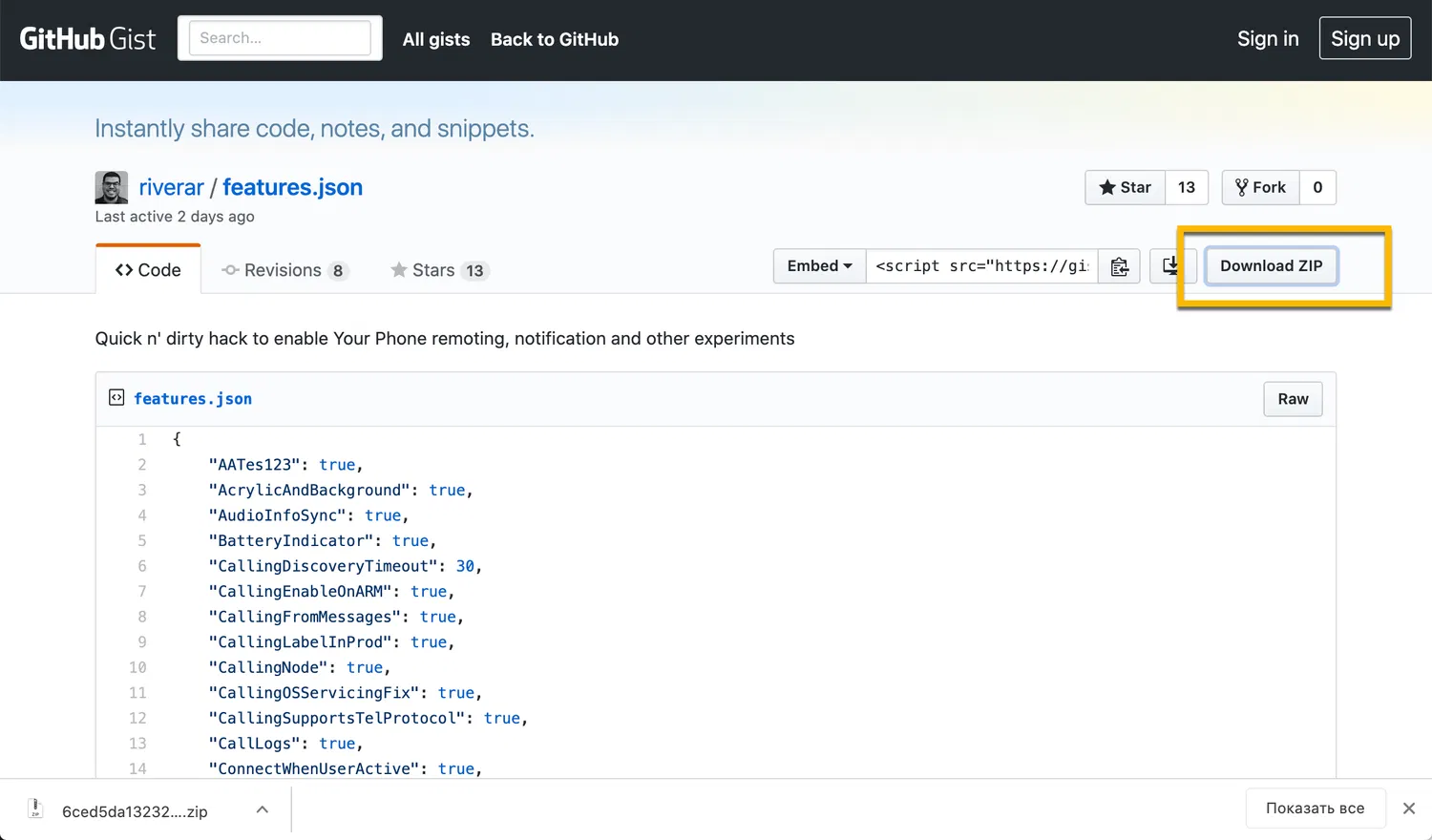
Task: Expand options chevron for downloaded zip
Action: (x=263, y=810)
